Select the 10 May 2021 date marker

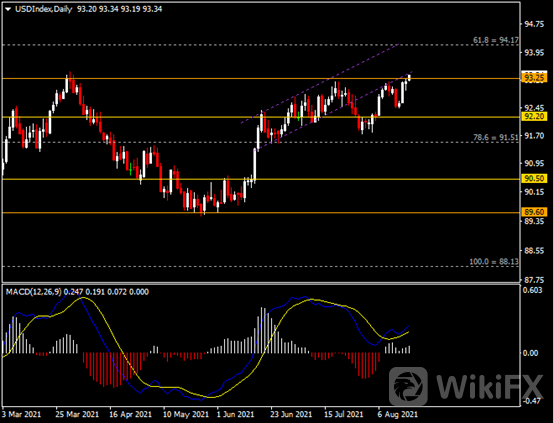(x=186, y=414)
